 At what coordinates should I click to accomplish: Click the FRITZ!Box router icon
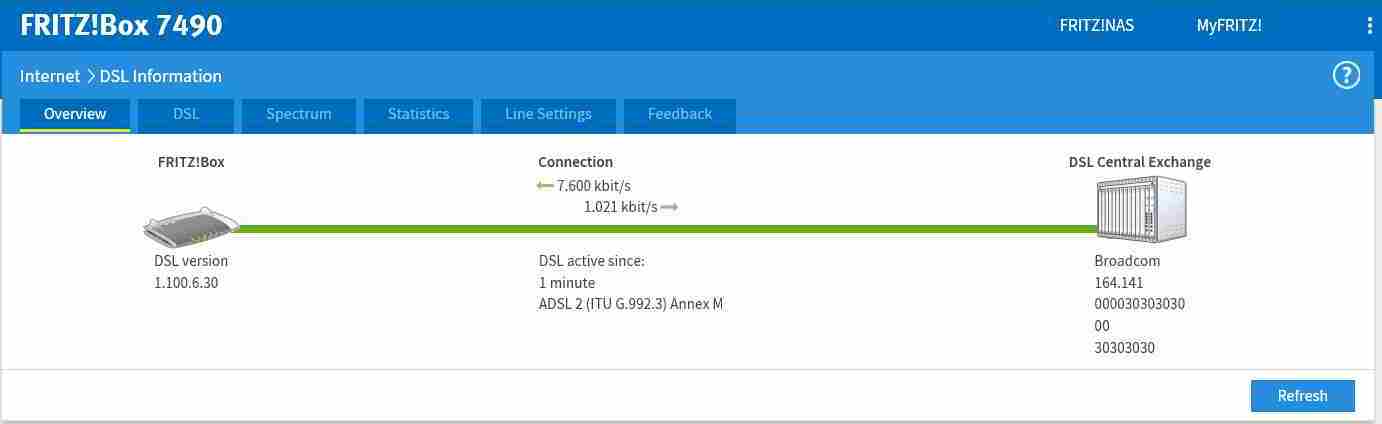tap(190, 227)
